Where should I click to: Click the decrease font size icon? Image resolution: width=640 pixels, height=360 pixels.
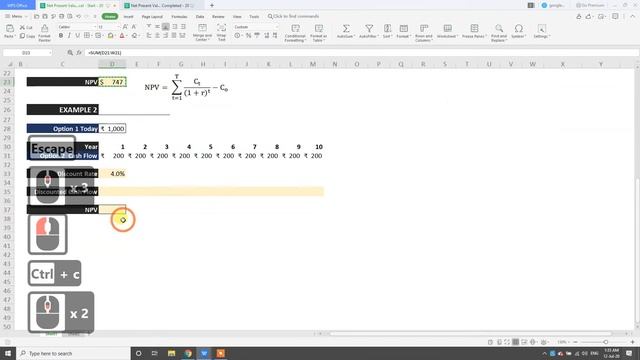point(134,27)
